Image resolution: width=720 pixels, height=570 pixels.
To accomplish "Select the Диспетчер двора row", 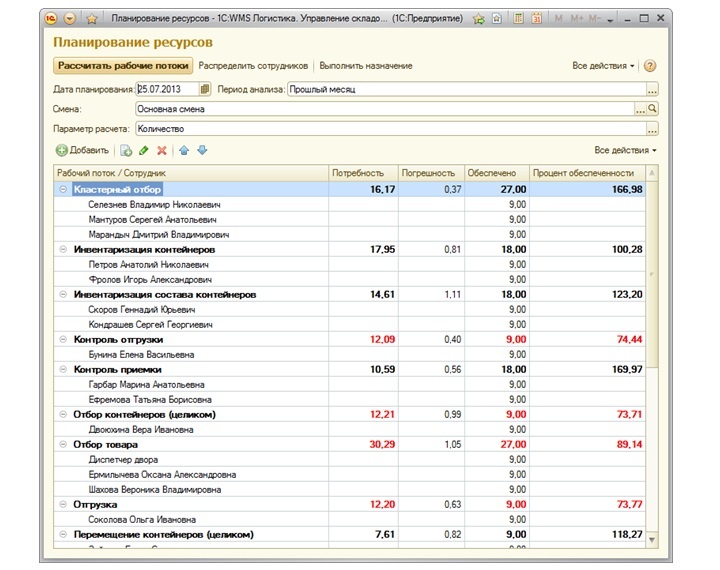I will [x=123, y=459].
